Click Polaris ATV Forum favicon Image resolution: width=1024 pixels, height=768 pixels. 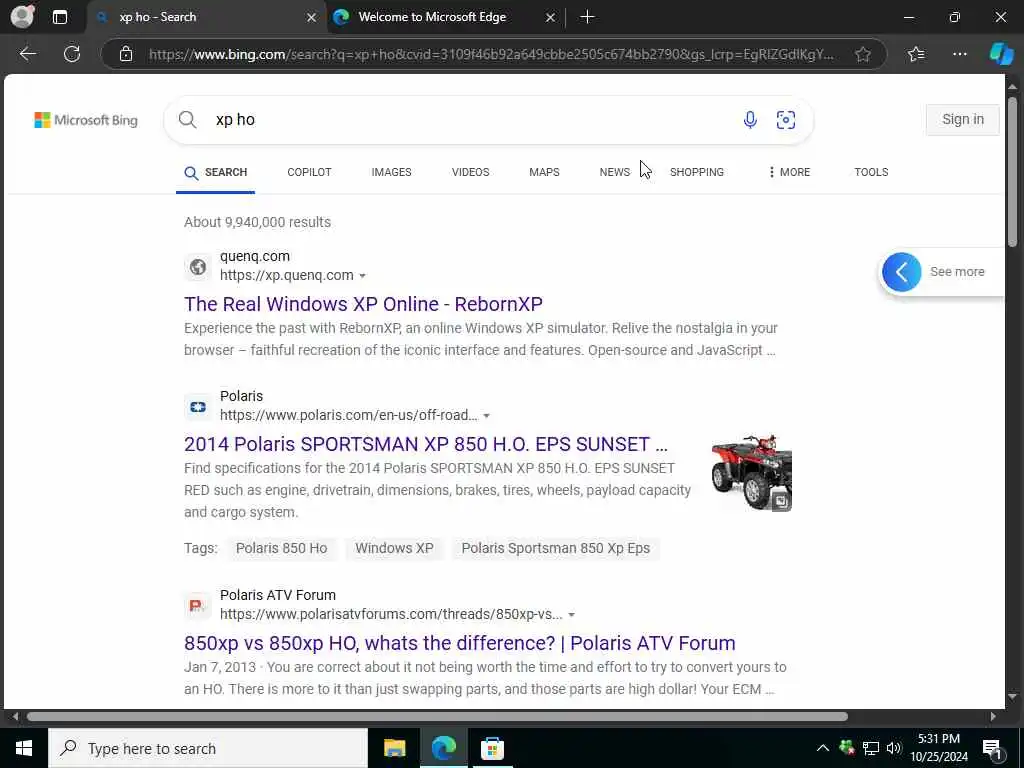tap(198, 605)
